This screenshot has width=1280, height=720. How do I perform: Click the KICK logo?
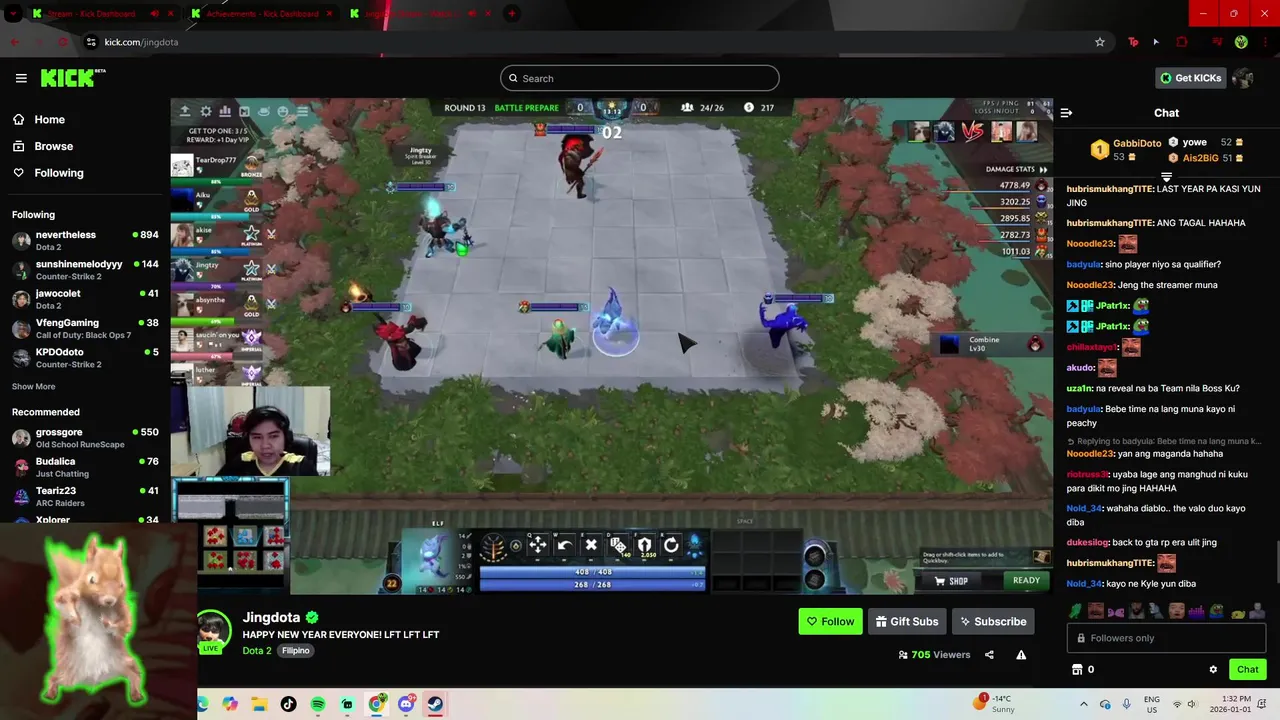[x=72, y=78]
